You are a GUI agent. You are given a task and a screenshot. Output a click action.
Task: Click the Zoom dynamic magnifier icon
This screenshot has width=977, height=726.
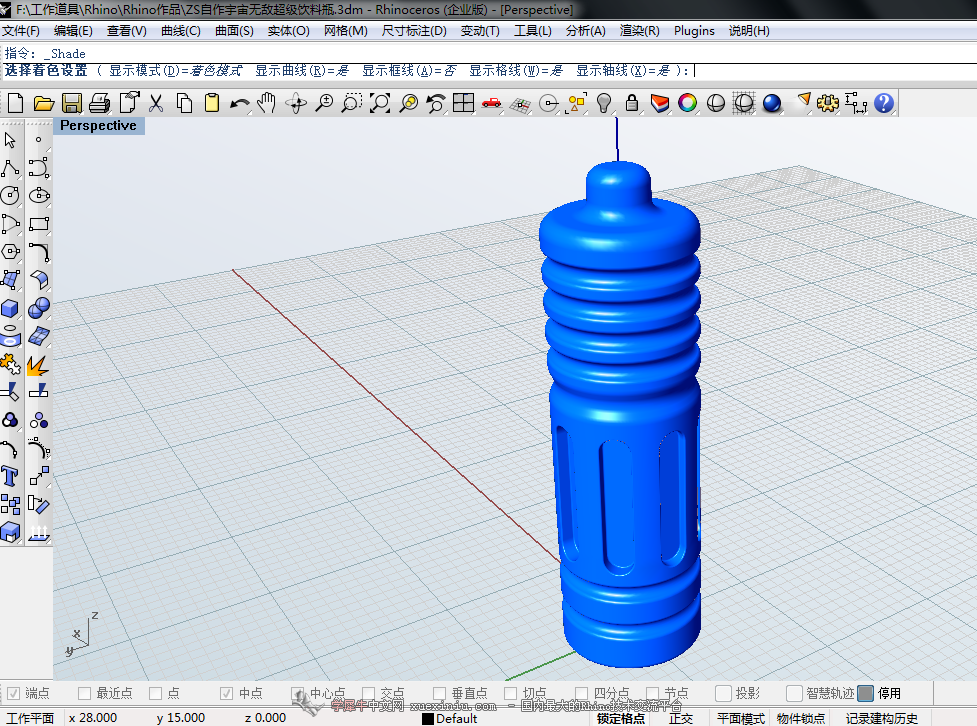point(324,103)
